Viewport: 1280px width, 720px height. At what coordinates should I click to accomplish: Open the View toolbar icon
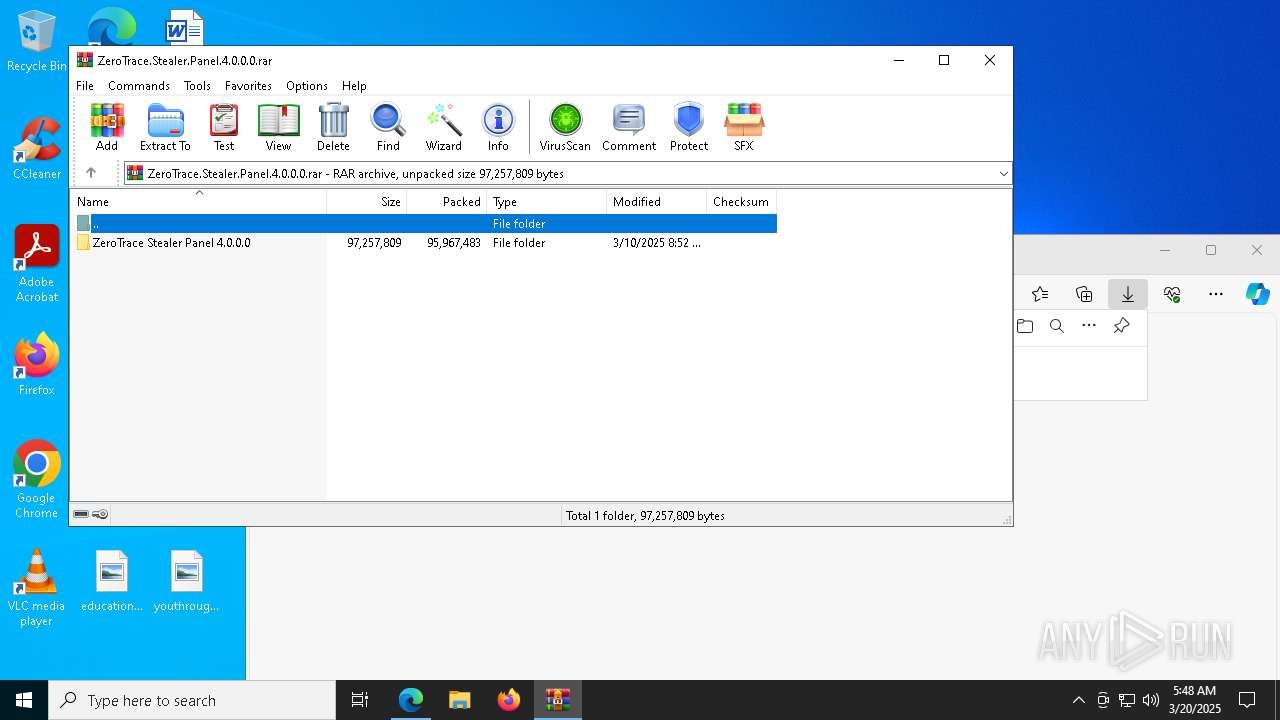click(x=278, y=127)
